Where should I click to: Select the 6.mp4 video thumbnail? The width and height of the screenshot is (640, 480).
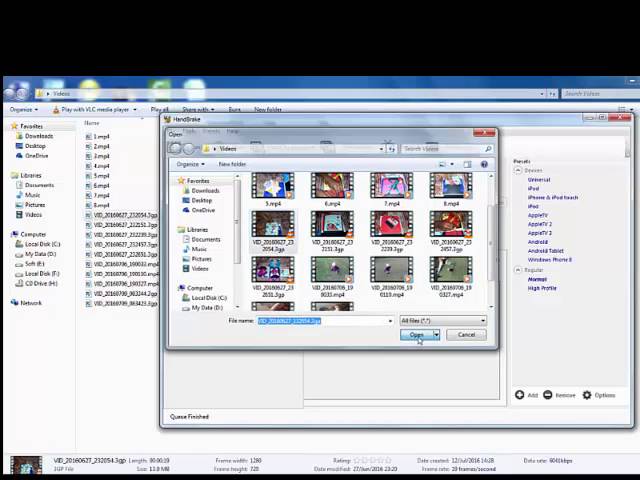332,190
